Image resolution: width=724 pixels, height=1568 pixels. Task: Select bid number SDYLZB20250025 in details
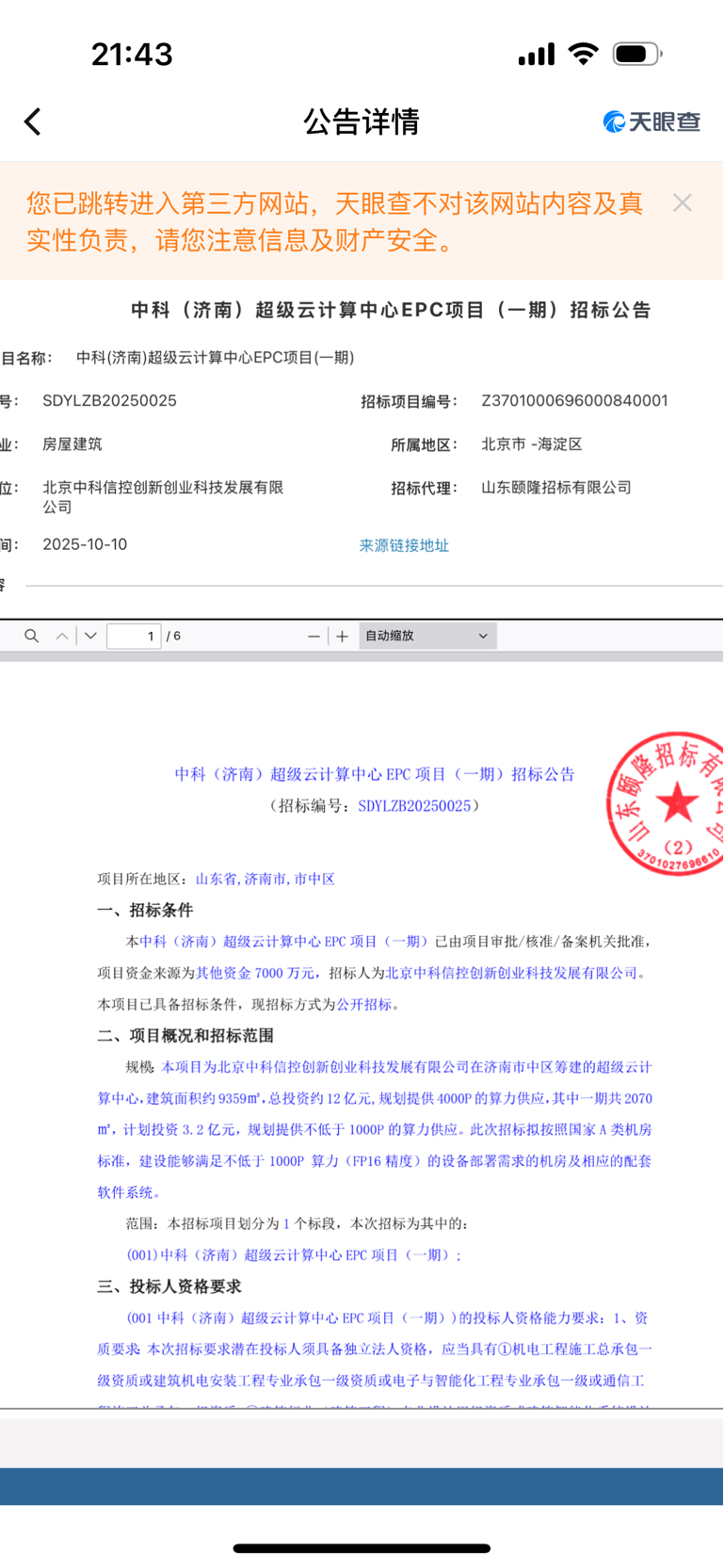(109, 400)
